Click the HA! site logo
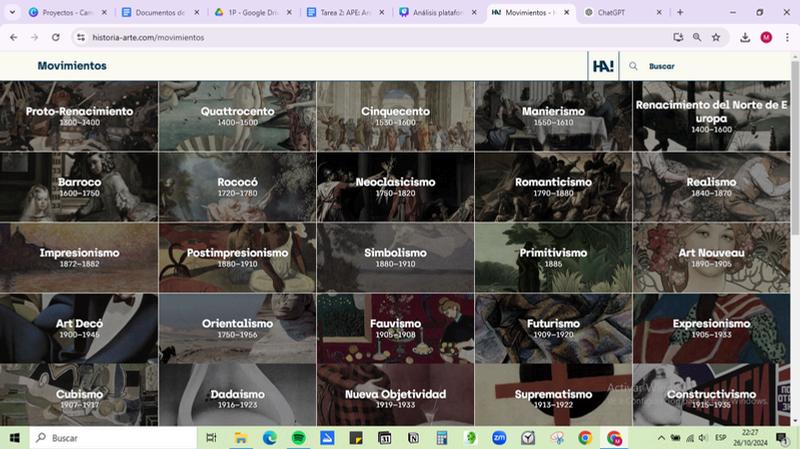Screen dimensions: 800x449 603,66
